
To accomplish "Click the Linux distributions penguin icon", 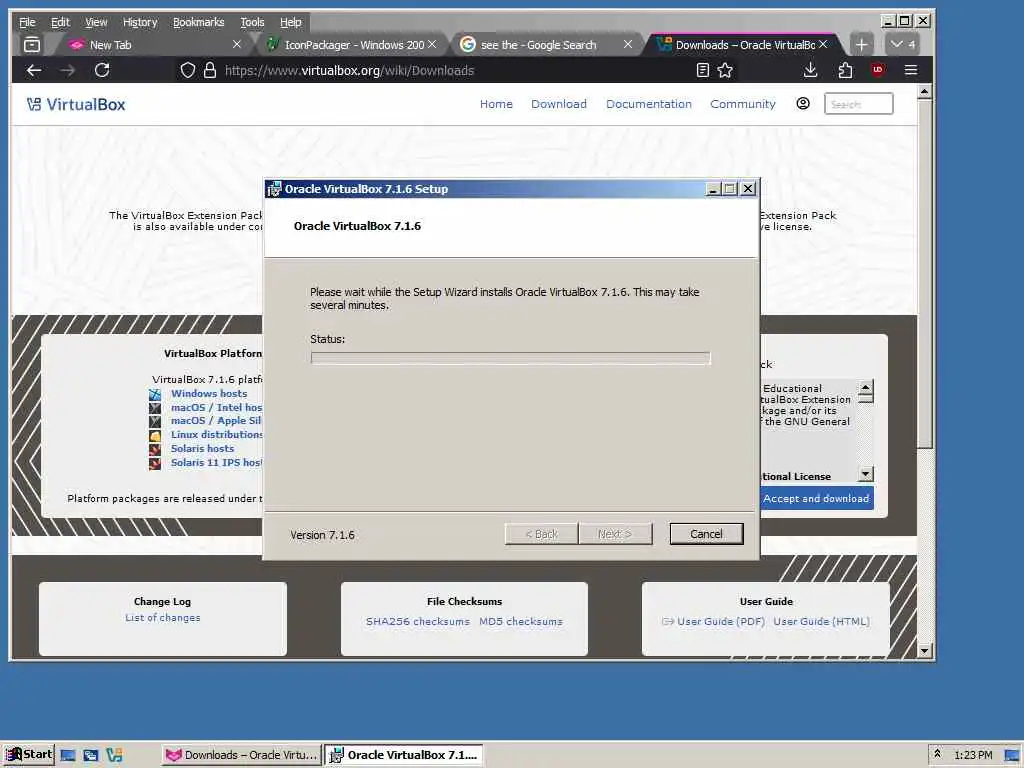I will point(155,436).
